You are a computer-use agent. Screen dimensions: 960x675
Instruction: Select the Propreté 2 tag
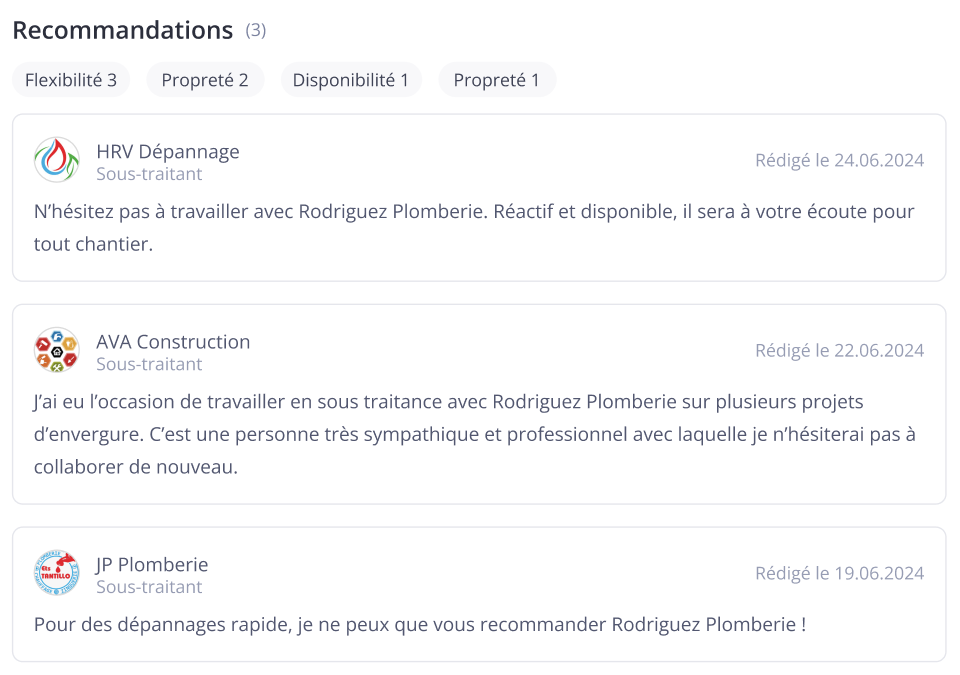coord(205,80)
